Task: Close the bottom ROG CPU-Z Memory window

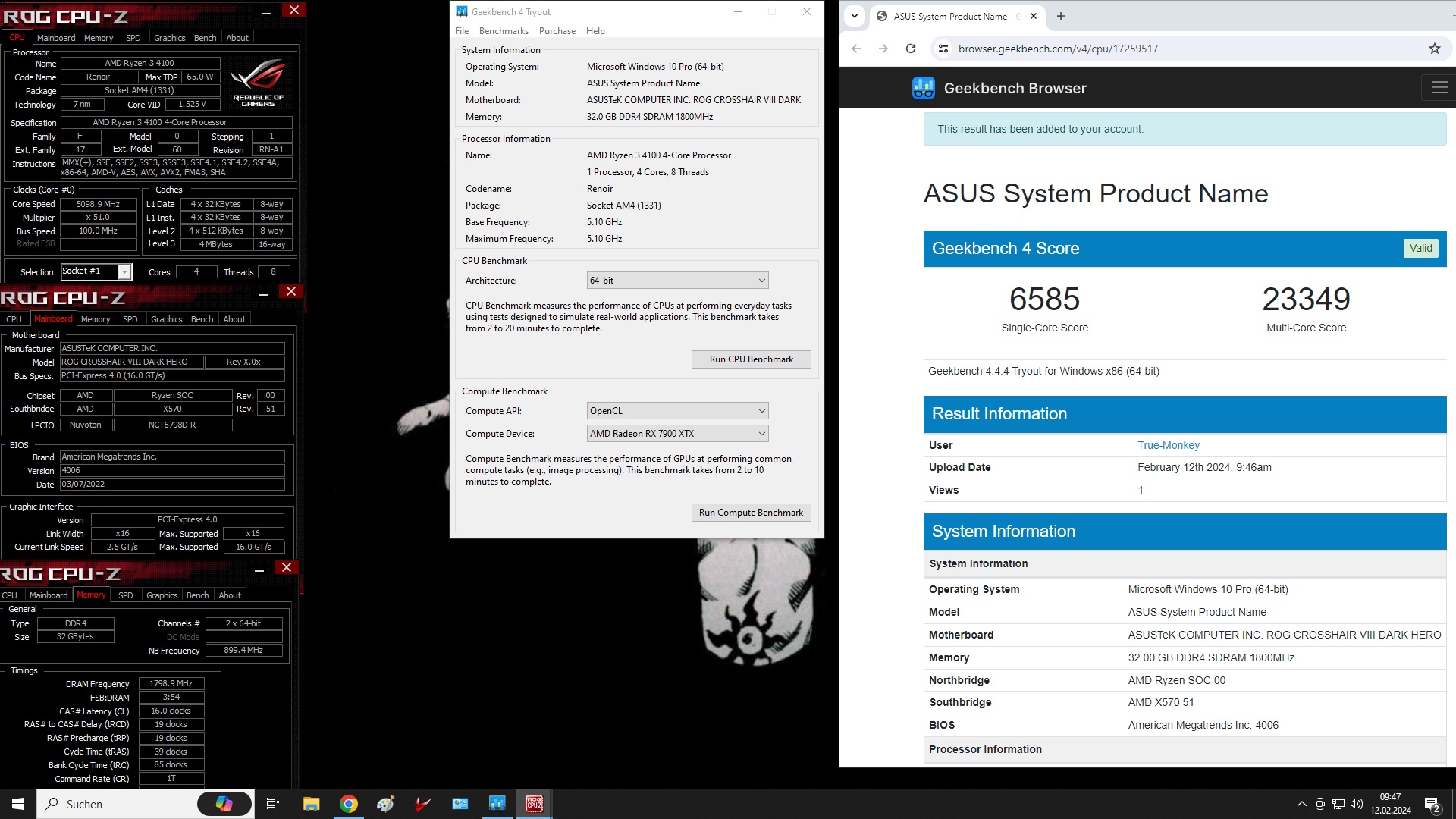Action: 287,568
